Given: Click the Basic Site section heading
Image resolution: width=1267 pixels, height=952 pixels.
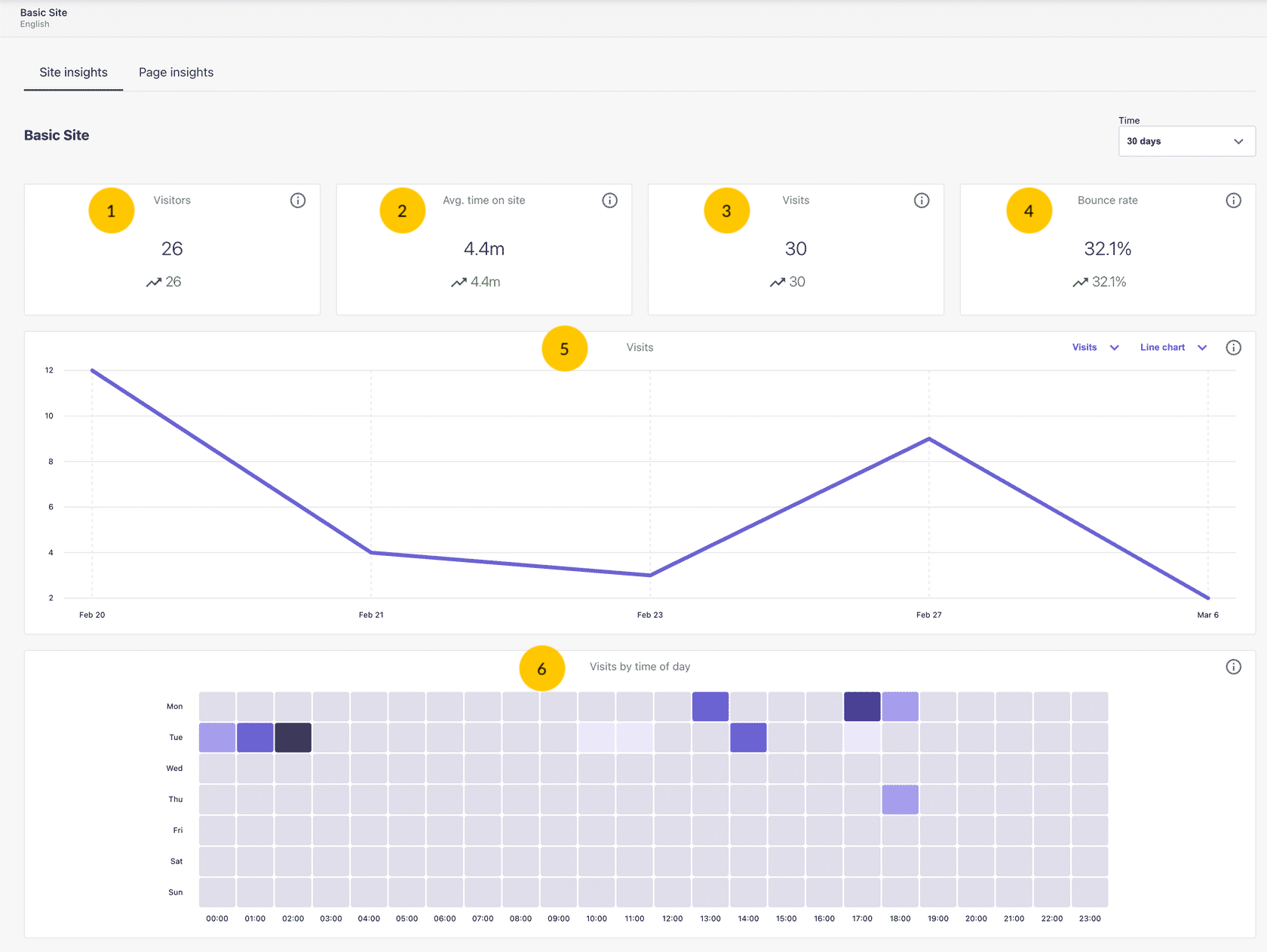Looking at the screenshot, I should 57,136.
